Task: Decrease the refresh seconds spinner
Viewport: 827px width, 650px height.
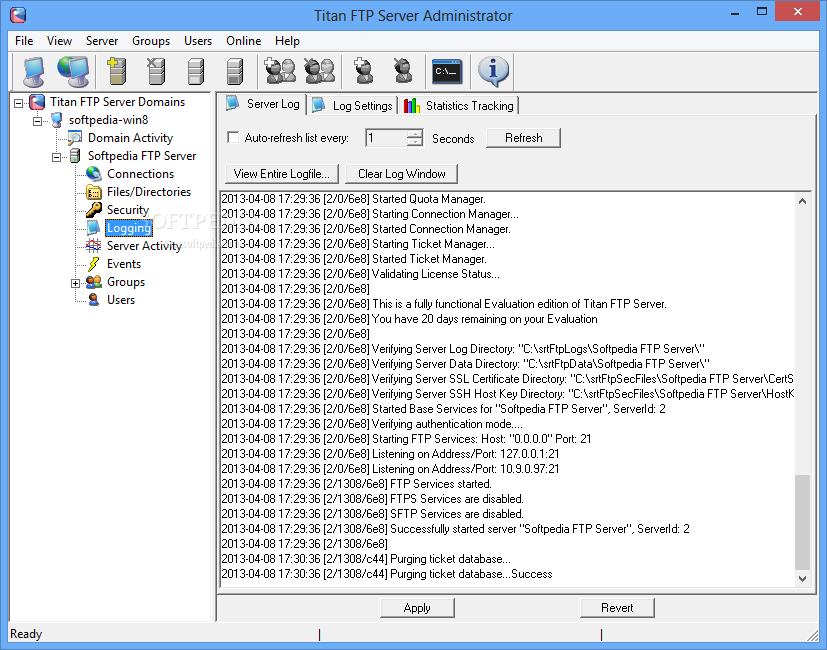Action: [415, 142]
